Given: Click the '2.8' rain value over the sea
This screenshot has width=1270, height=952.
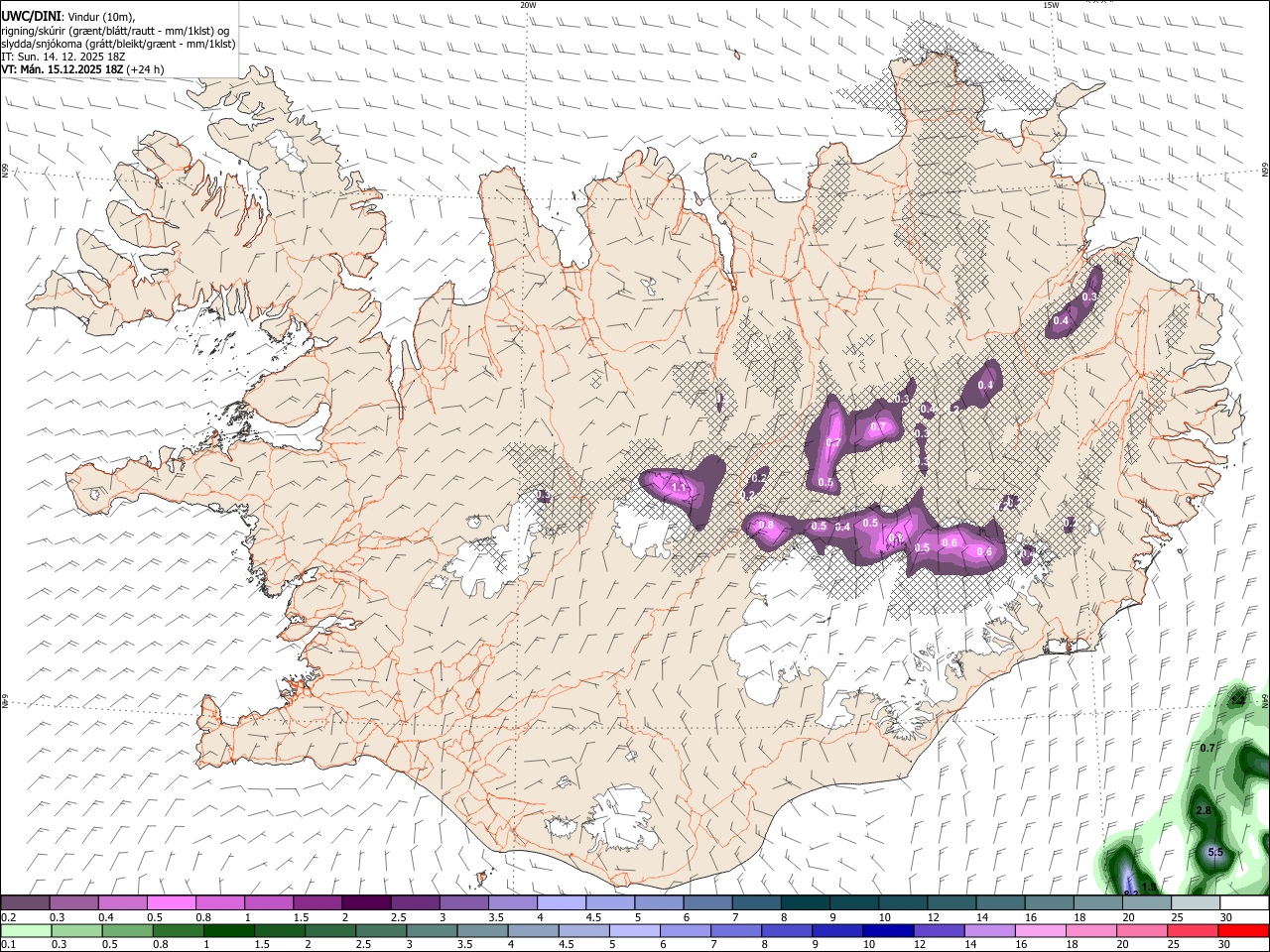Looking at the screenshot, I should click(x=1204, y=810).
